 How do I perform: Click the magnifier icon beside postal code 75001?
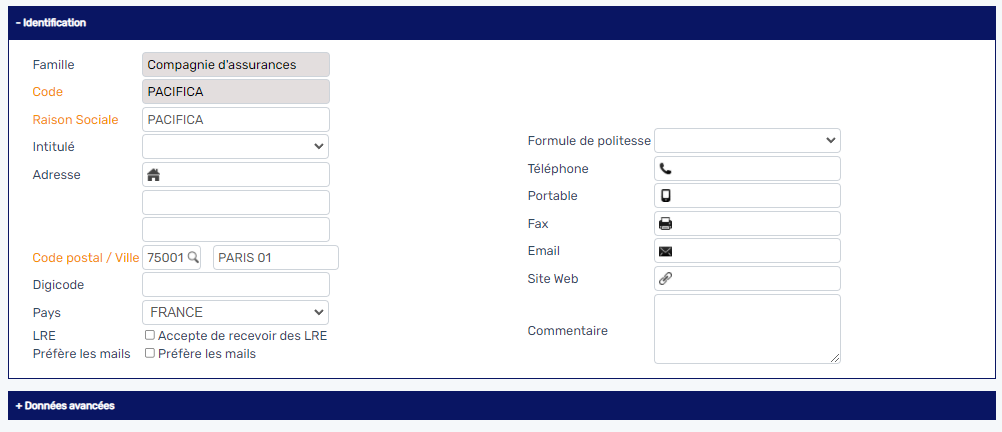[x=193, y=258]
